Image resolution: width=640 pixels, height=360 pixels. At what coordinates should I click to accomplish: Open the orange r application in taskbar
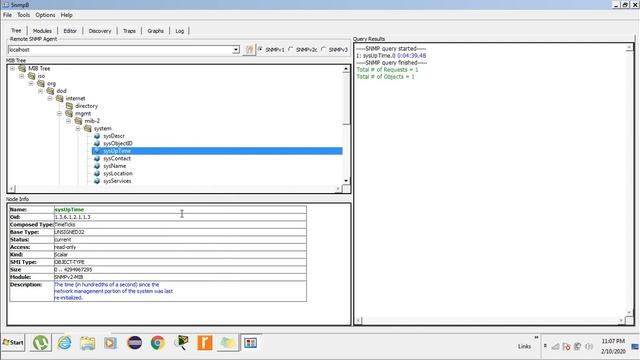point(204,343)
